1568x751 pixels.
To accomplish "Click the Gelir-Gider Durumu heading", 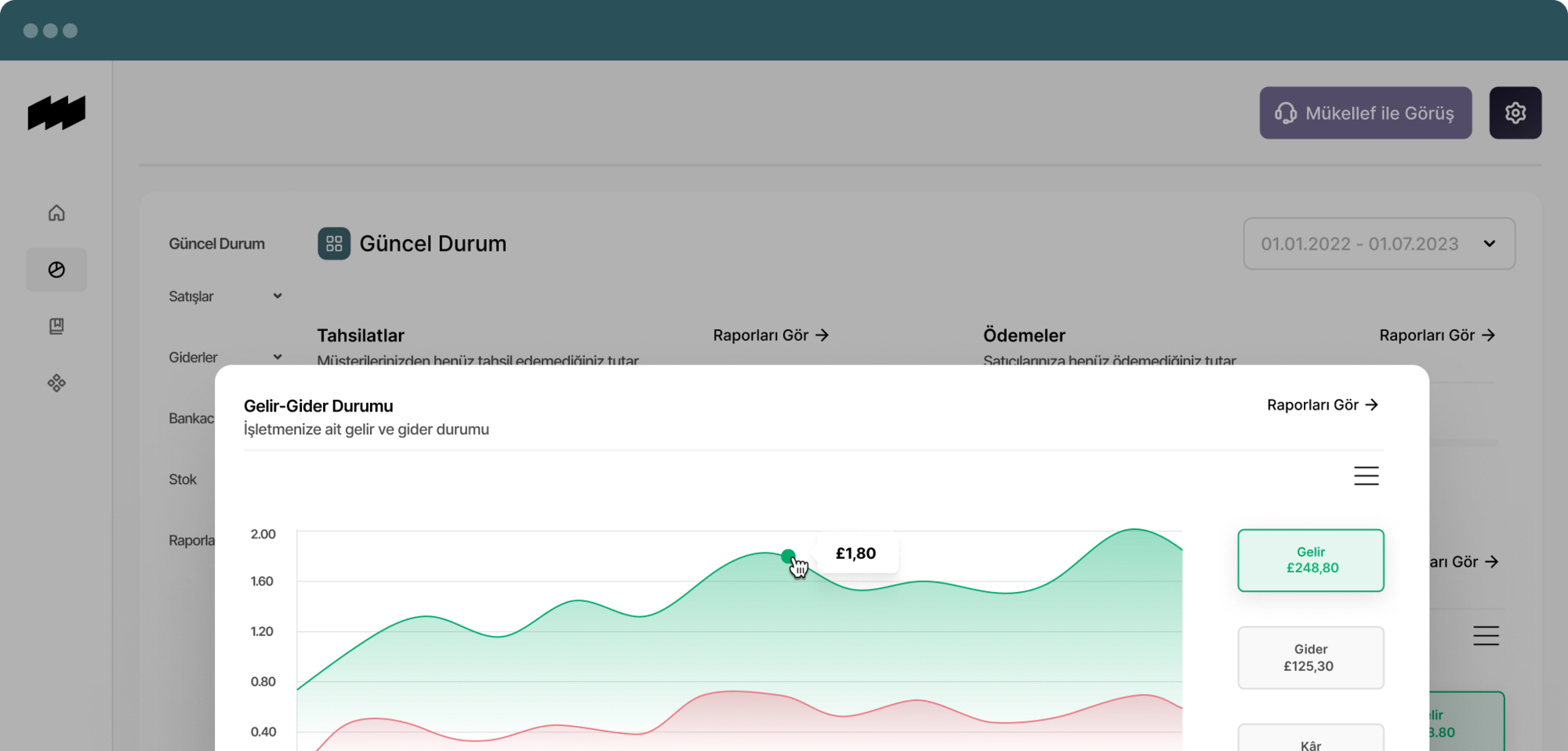I will pos(318,406).
